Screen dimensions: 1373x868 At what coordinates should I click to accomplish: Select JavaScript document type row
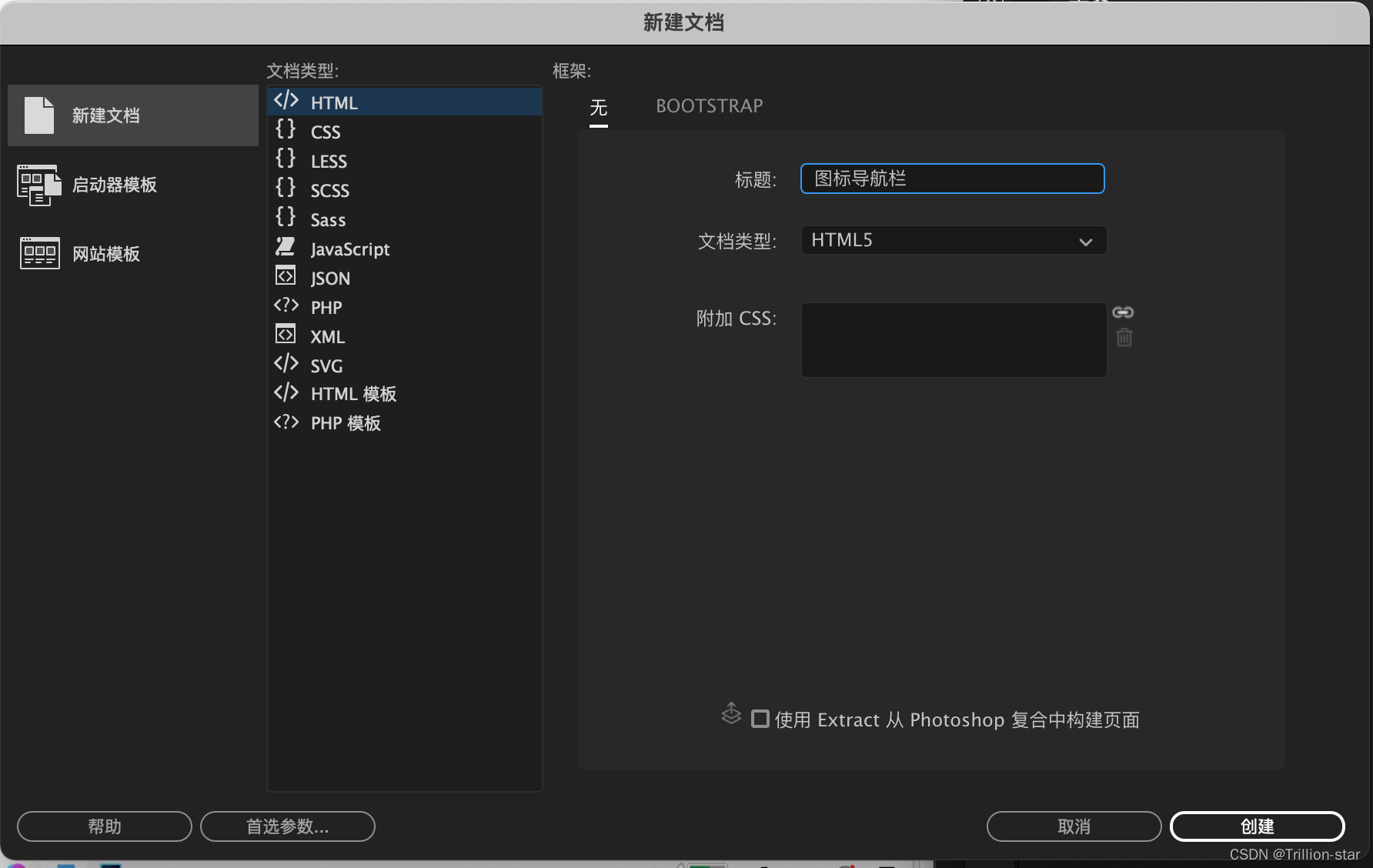[405, 249]
